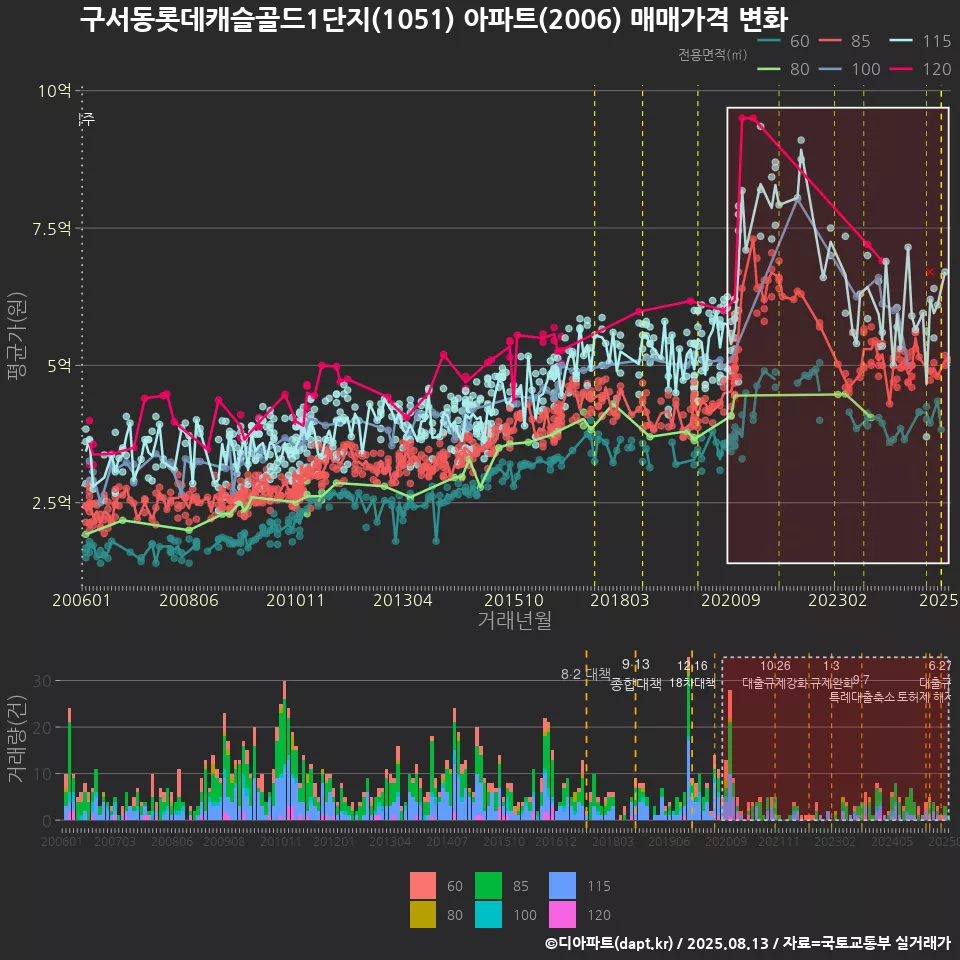Image resolution: width=960 pixels, height=960 pixels.
Task: Select the 60 line legend entry at top
Action: (784, 41)
